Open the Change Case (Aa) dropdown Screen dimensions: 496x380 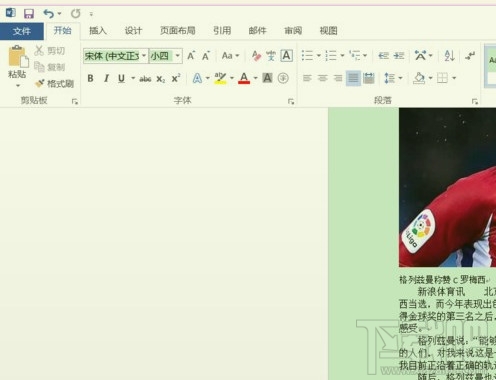(x=230, y=56)
